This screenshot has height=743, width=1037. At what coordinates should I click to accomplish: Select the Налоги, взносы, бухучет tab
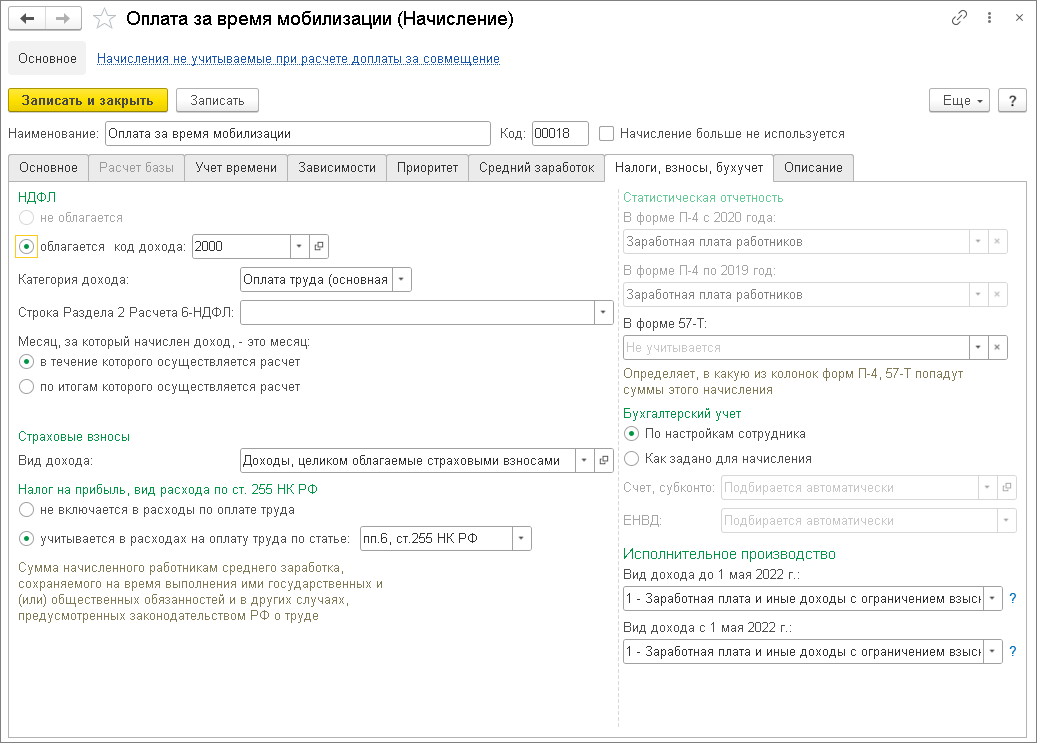pos(689,167)
